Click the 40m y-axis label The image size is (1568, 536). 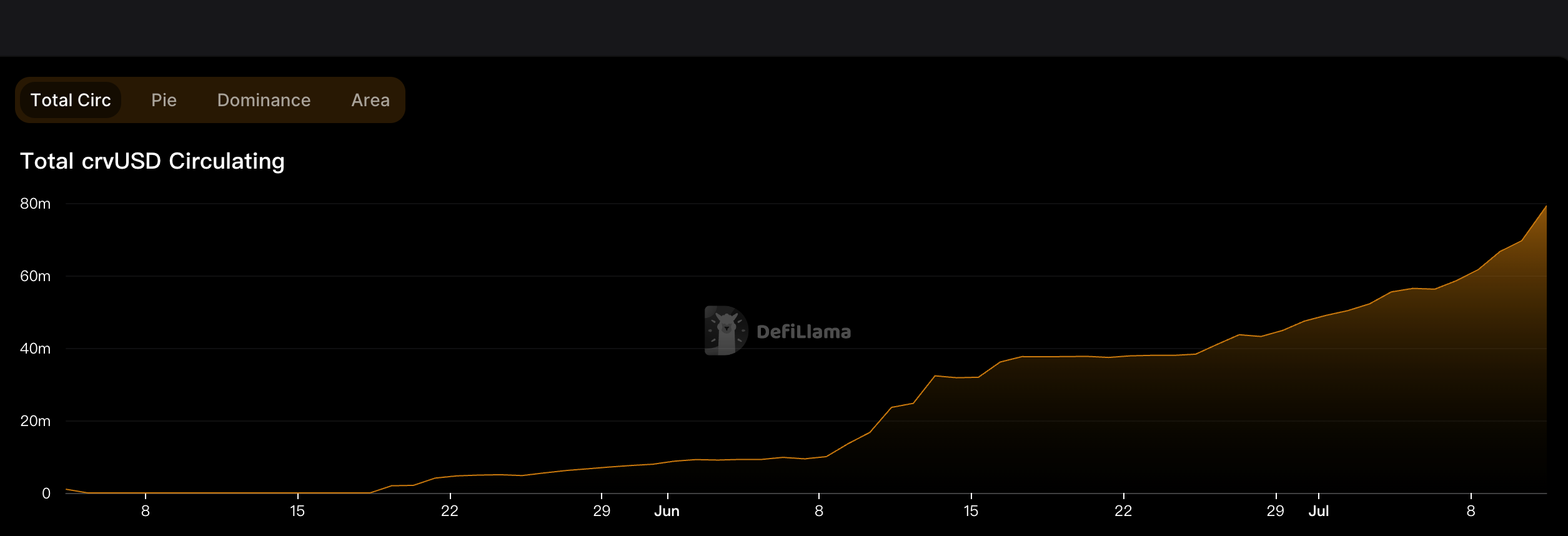pyautogui.click(x=35, y=349)
